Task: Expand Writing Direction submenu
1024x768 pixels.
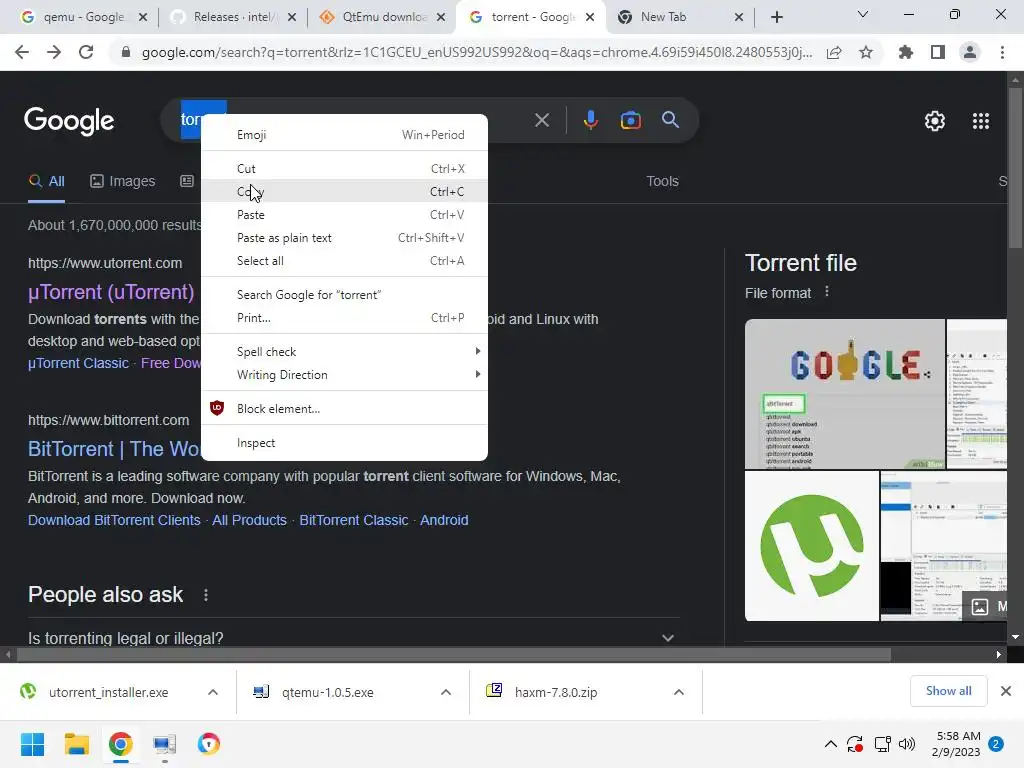Action: click(345, 375)
